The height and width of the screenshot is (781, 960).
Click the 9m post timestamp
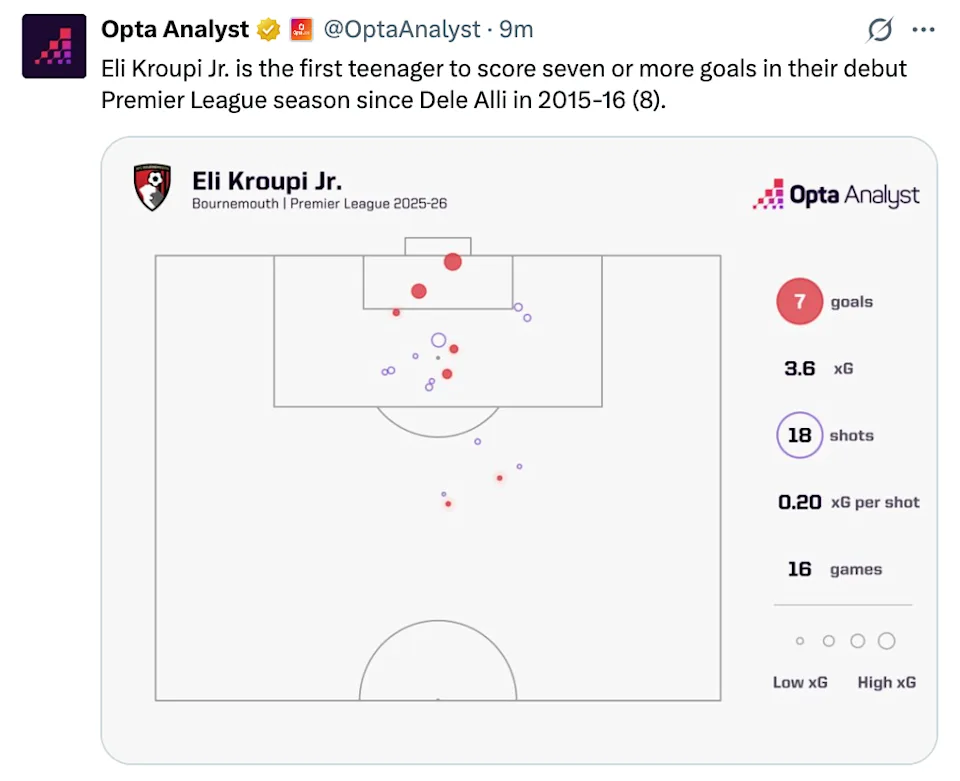(516, 30)
